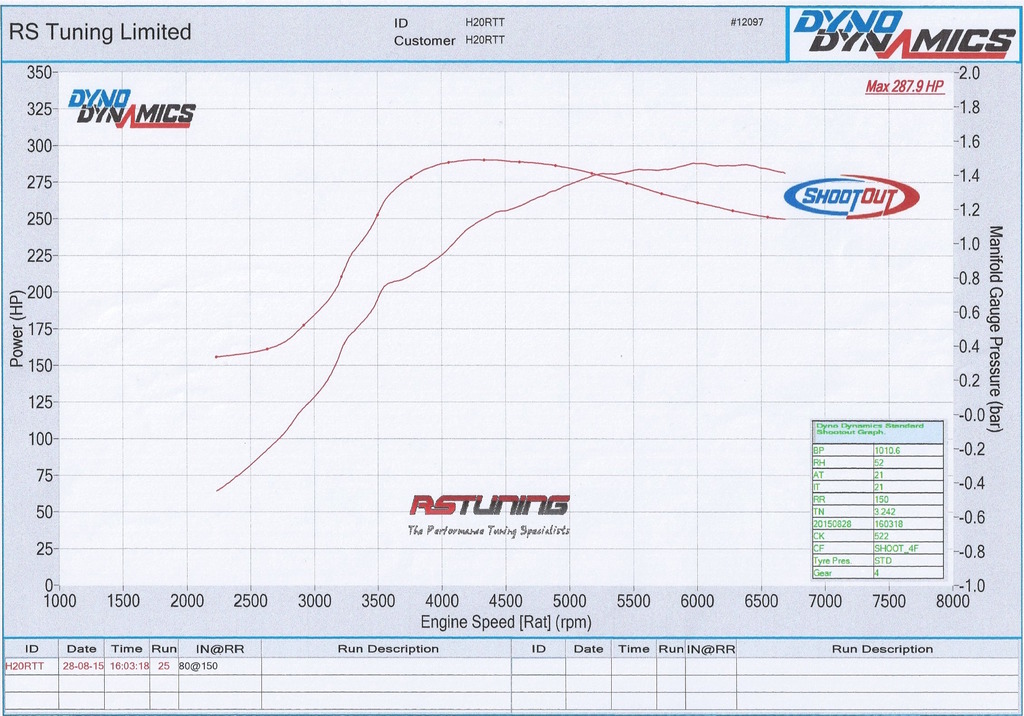Image resolution: width=1024 pixels, height=716 pixels.
Task: Click the 80@150 cell in the run table
Action: 198,666
